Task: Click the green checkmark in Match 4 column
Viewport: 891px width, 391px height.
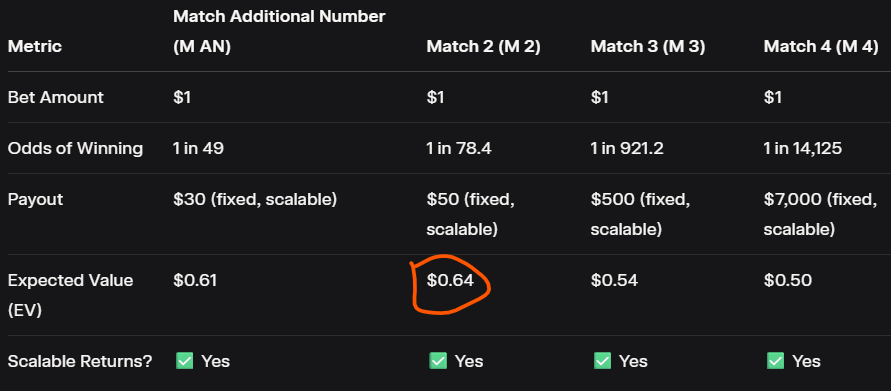Action: coord(776,360)
